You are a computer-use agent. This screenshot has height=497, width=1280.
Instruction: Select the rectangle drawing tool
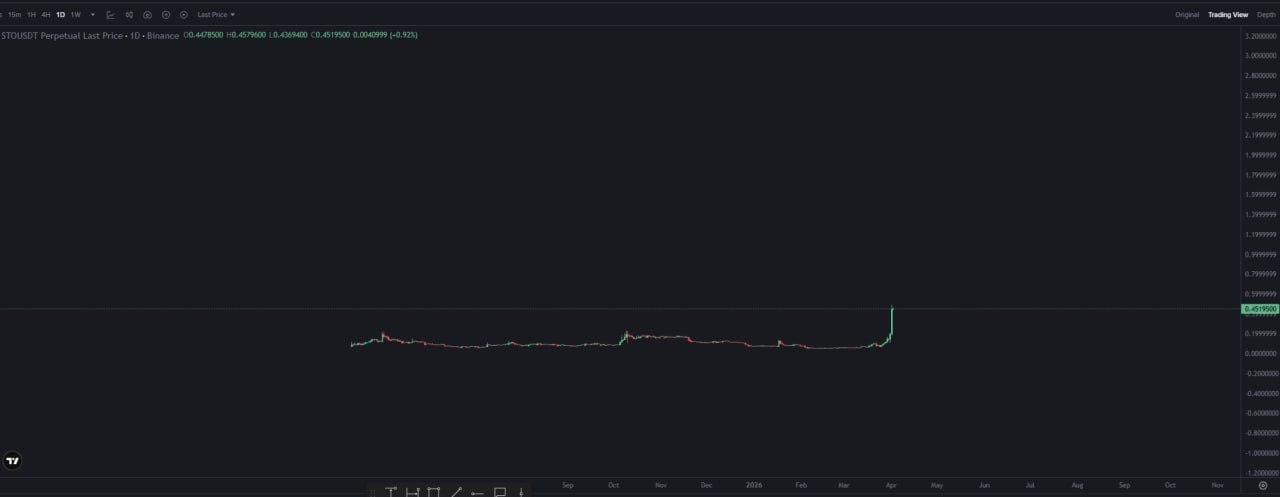coord(434,491)
